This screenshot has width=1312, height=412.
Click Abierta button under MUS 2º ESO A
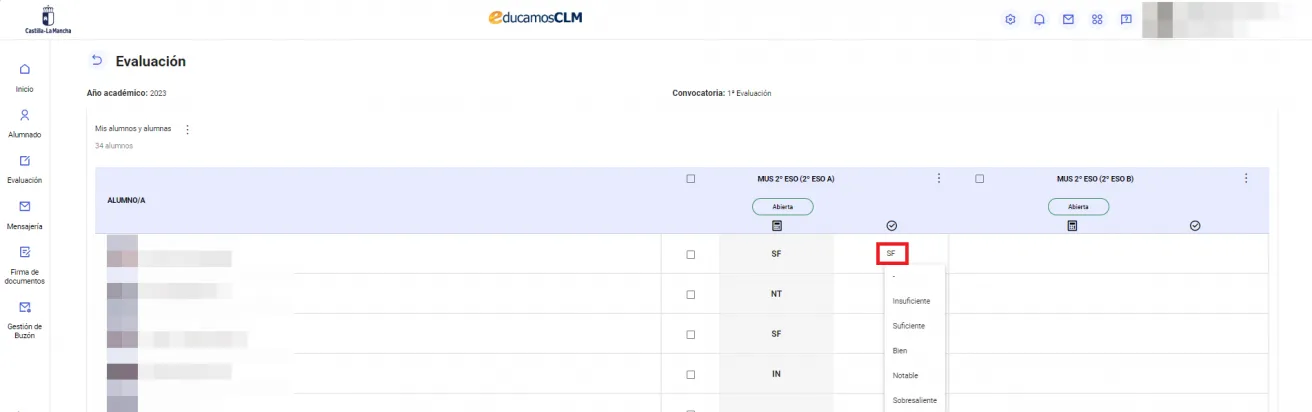tap(783, 206)
